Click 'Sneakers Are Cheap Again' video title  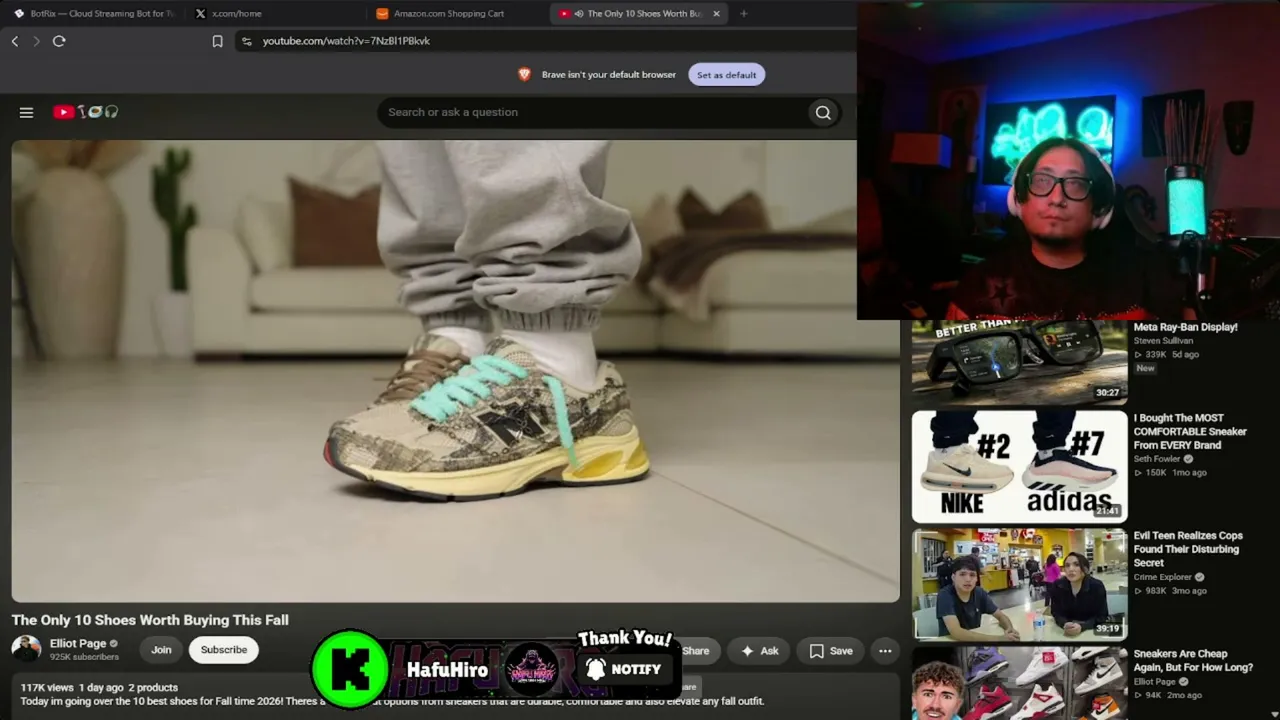coord(1193,661)
